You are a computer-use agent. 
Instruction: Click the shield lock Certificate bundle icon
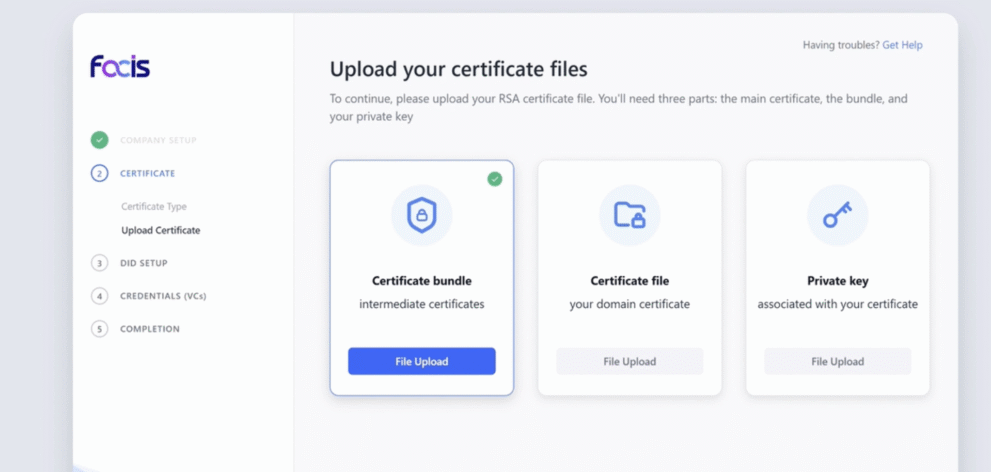pos(421,215)
